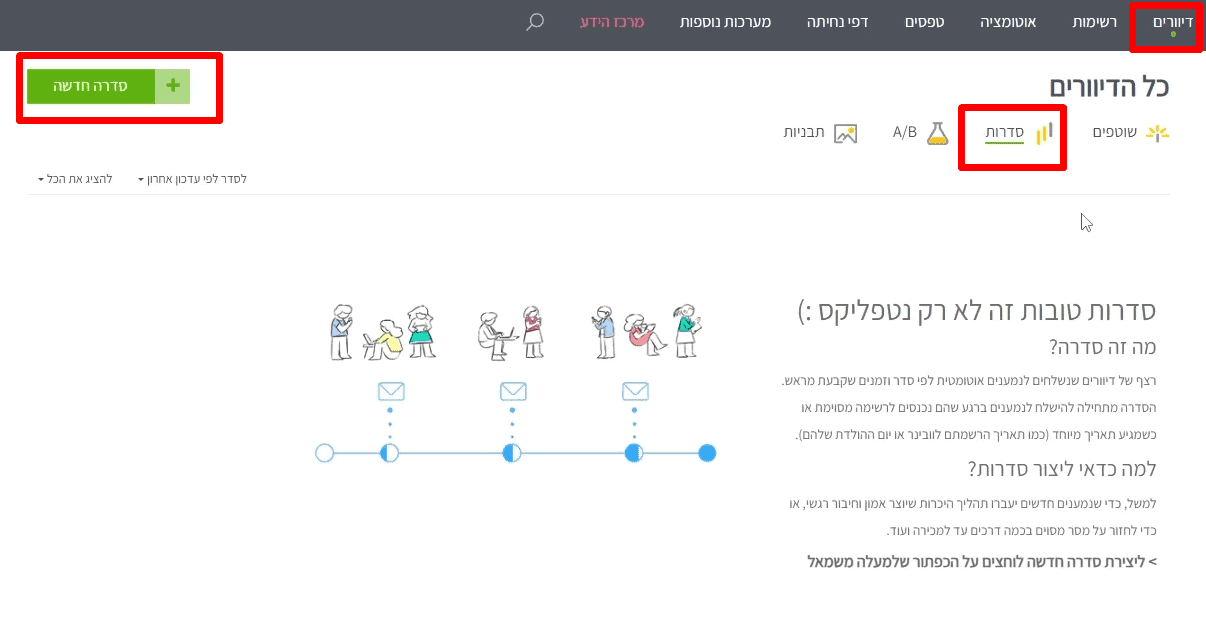Viewport: 1206px width, 641px height.
Task: Click the שוטפים yellow burst icon
Action: tap(1157, 133)
